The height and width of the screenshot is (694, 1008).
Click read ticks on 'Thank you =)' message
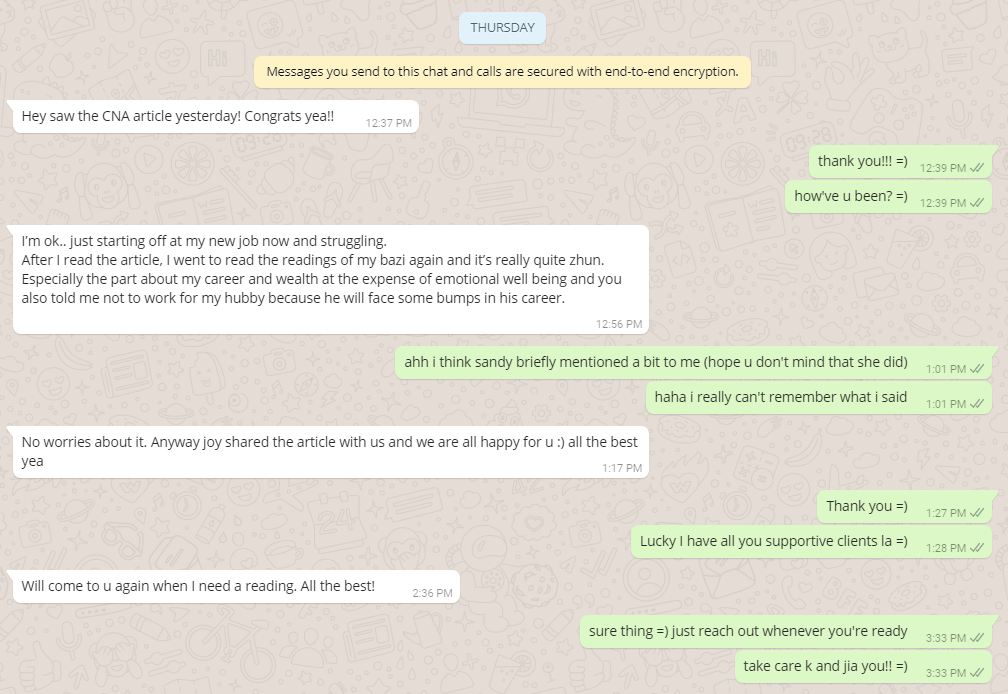pos(977,513)
